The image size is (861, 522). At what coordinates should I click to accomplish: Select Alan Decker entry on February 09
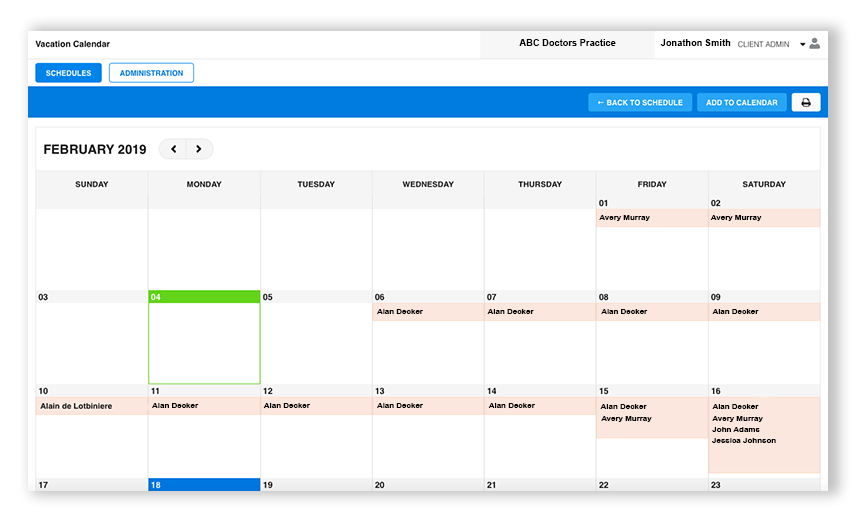pos(764,312)
